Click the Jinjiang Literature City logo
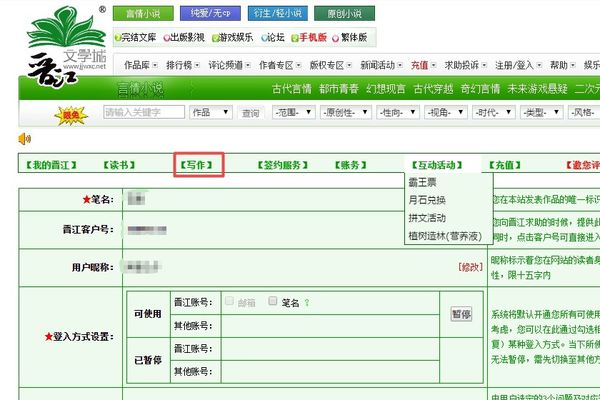600x400 pixels. click(x=67, y=46)
